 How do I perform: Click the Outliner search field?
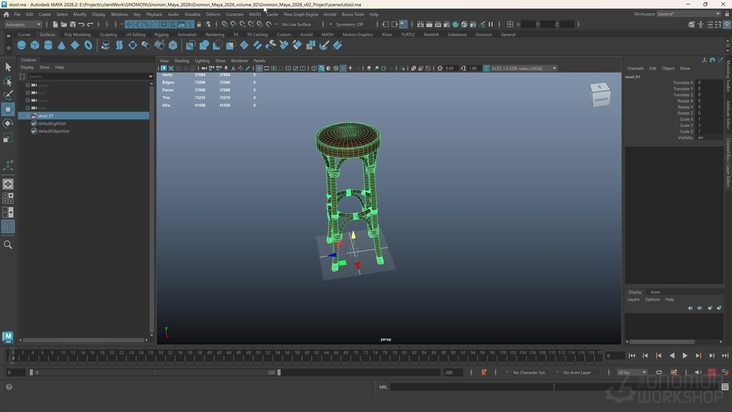click(90, 76)
